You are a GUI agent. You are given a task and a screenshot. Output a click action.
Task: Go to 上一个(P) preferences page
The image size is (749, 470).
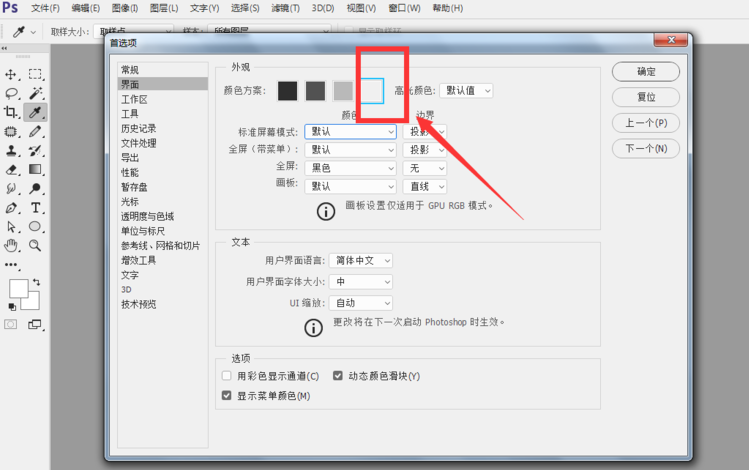(646, 123)
